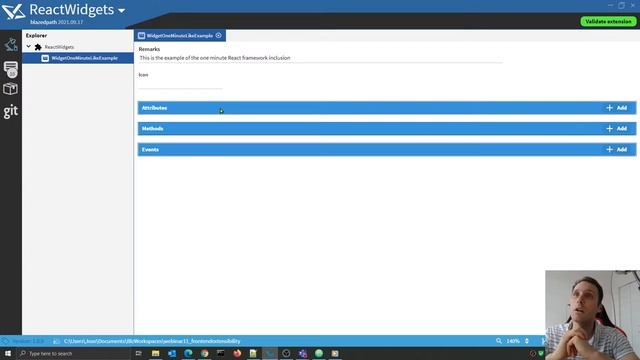Click the puzzle extension icon in Explorer
Viewport: 640px width, 360px height.
point(38,47)
